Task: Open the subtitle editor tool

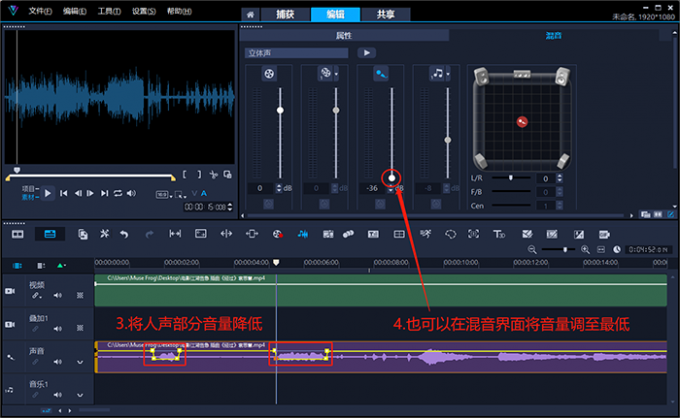Action: click(373, 234)
